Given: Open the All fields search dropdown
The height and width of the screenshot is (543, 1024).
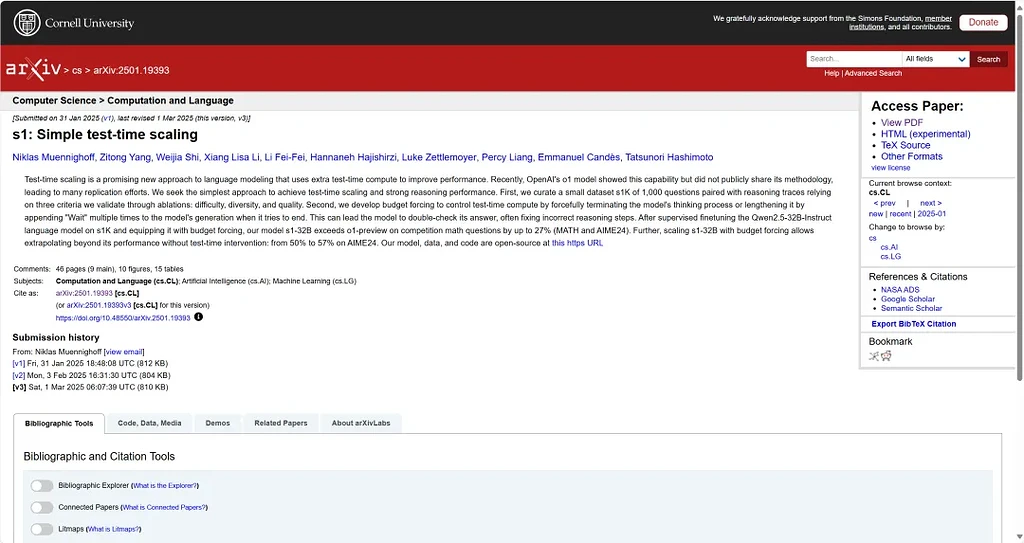Looking at the screenshot, I should click(x=935, y=59).
